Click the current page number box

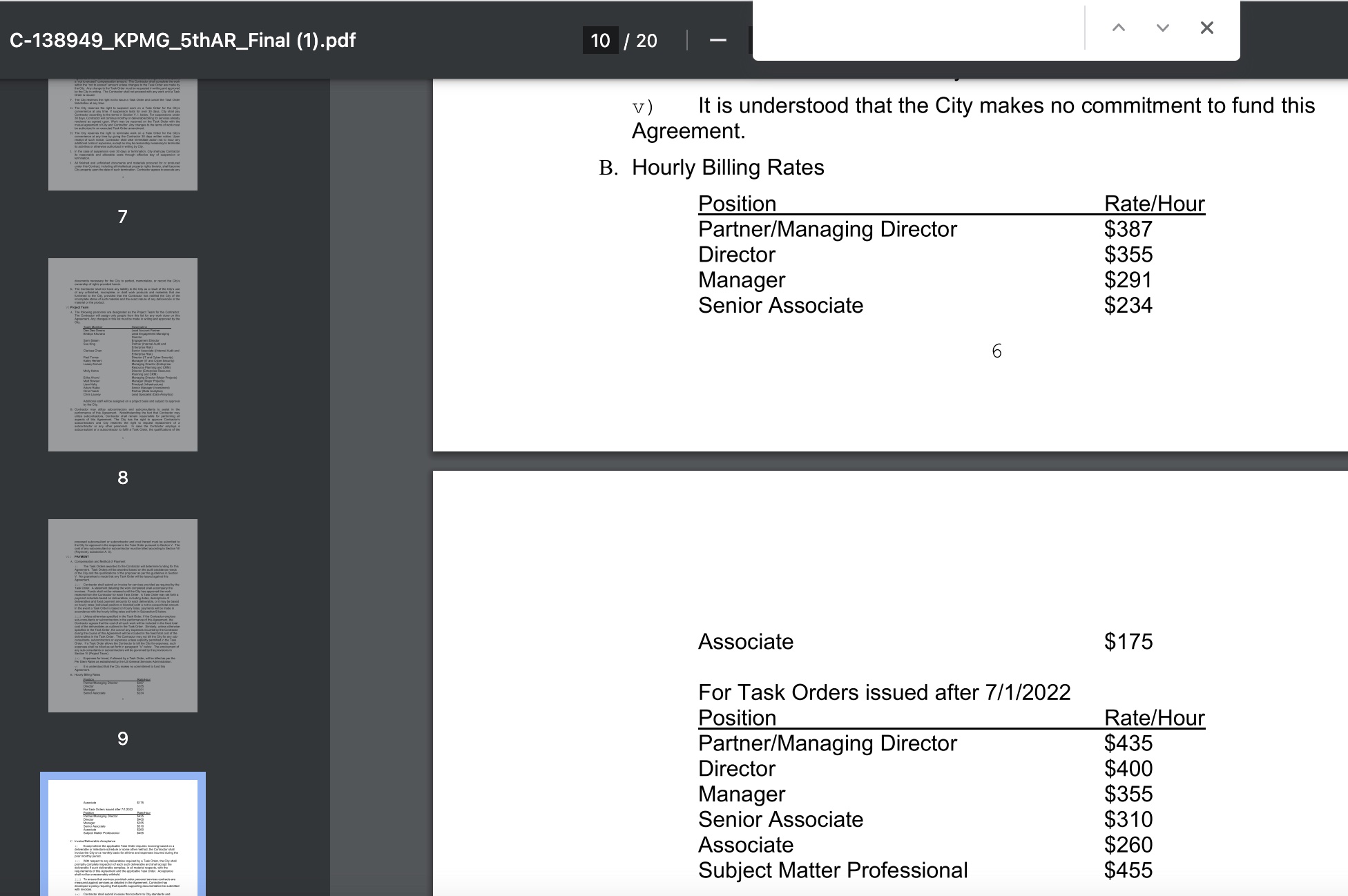[x=600, y=41]
